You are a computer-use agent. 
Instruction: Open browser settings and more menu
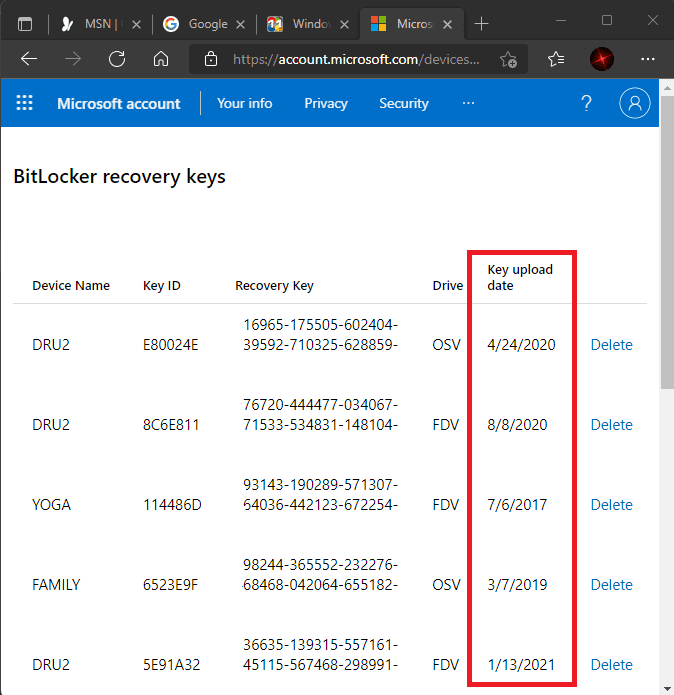[x=648, y=59]
